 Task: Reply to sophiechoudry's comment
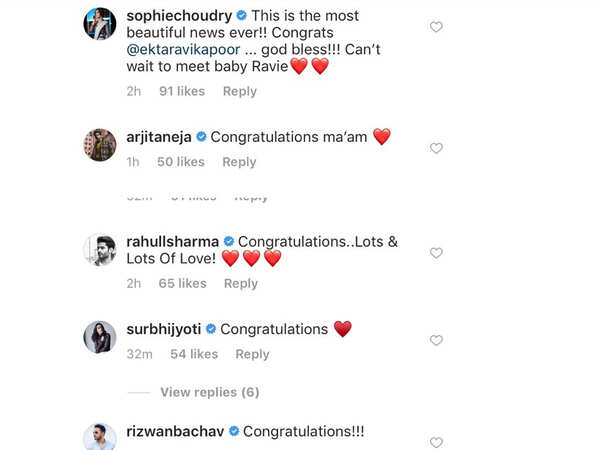[240, 91]
